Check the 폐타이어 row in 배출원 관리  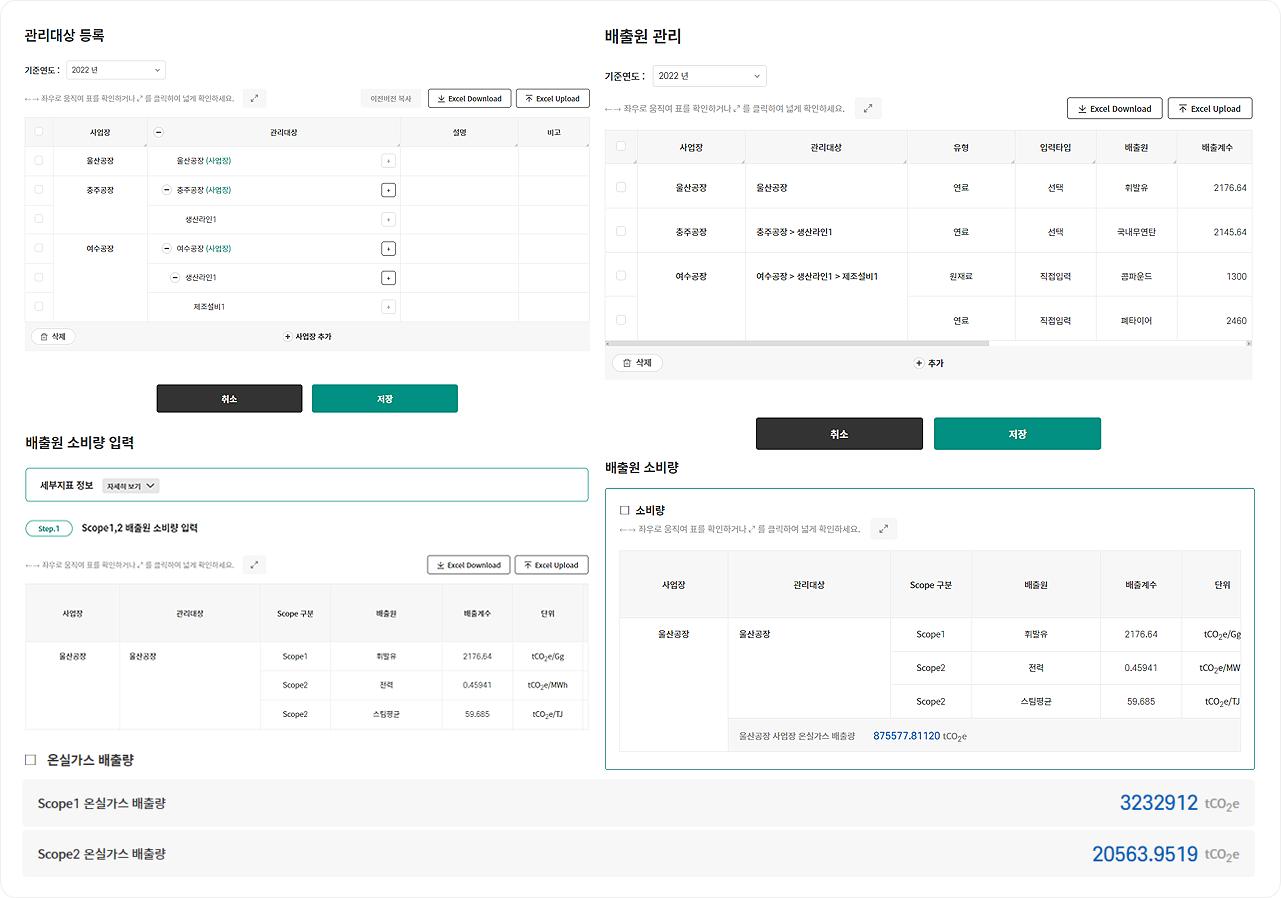[621, 320]
